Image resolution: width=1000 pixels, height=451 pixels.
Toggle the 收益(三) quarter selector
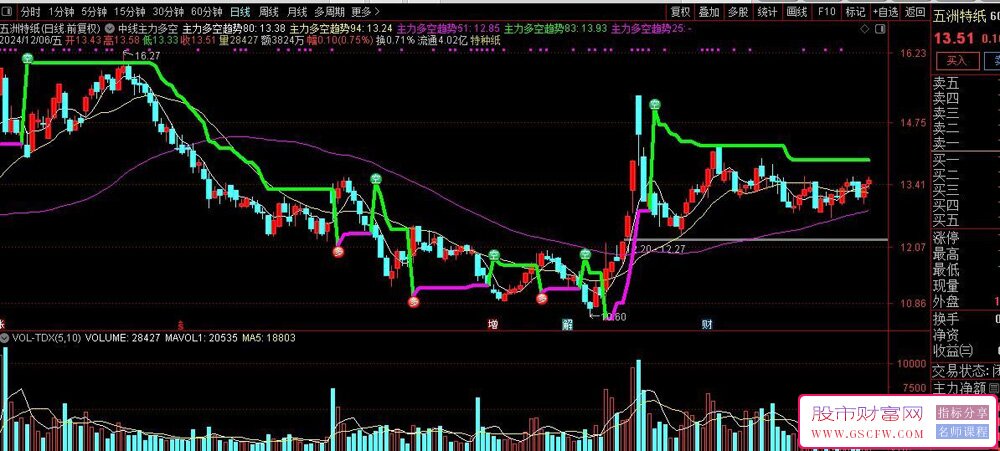[x=953, y=350]
